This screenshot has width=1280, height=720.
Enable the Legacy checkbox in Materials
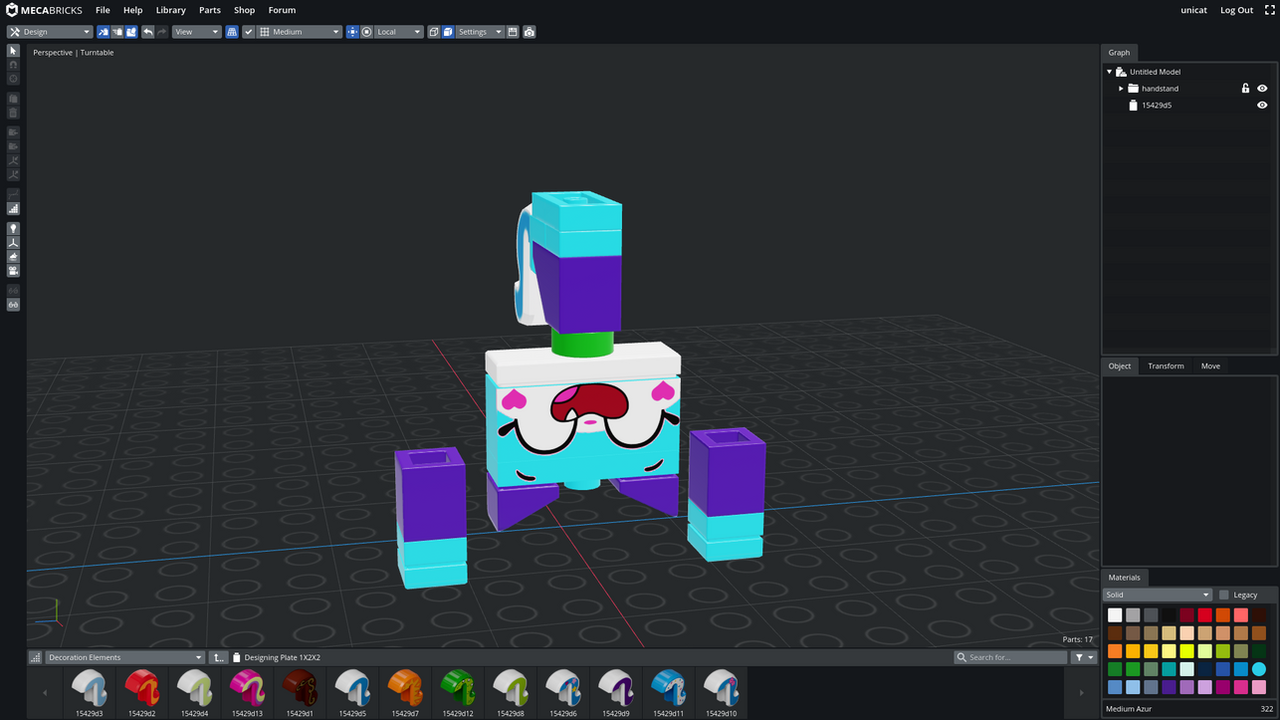[1224, 595]
